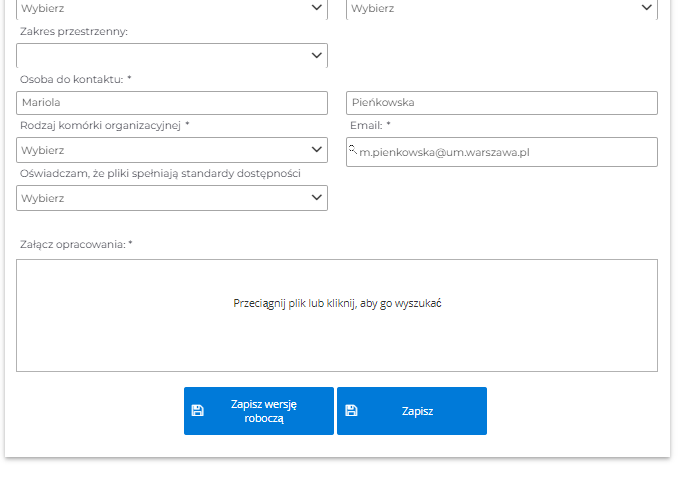Open the top-right "Wybierz" dropdown
This screenshot has width=693, height=477.
tap(501, 8)
